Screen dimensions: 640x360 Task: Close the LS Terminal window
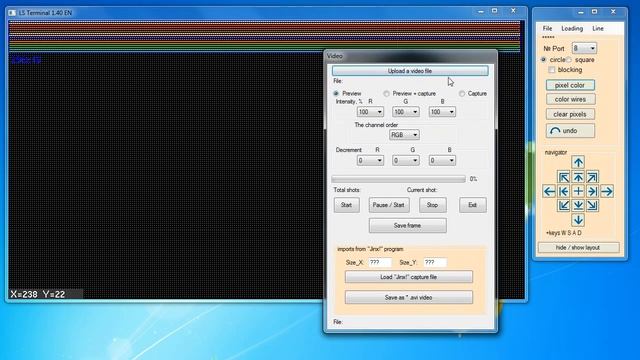513,11
